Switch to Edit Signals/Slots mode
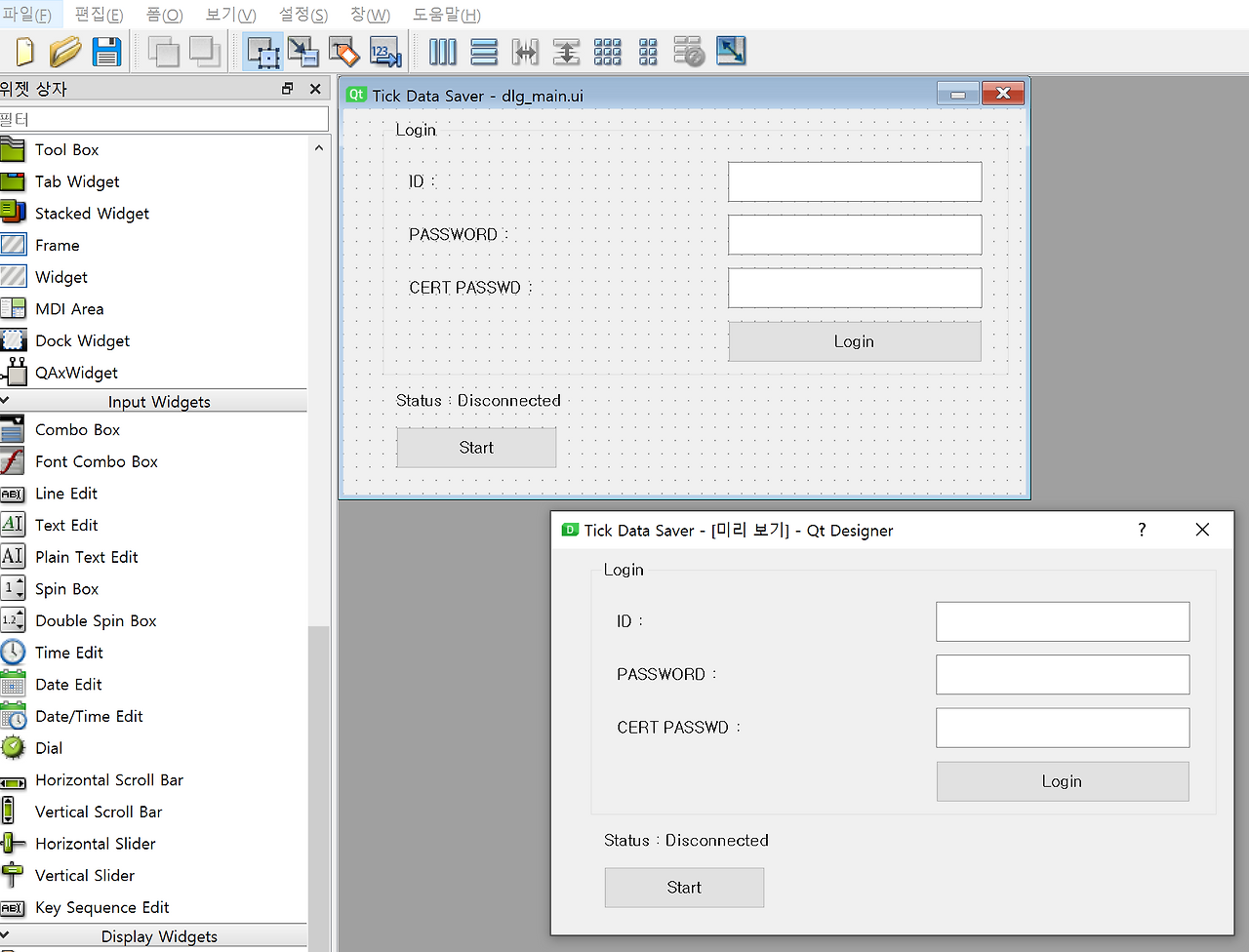Image resolution: width=1249 pixels, height=952 pixels. 302,52
